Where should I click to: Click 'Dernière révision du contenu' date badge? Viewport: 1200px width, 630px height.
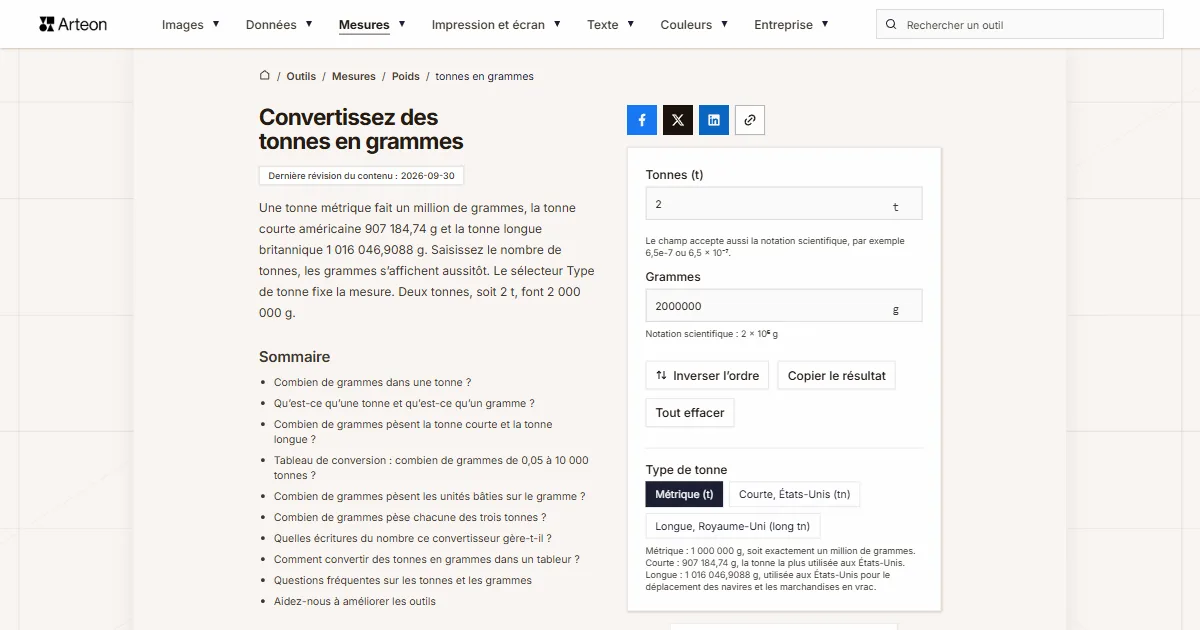(361, 176)
